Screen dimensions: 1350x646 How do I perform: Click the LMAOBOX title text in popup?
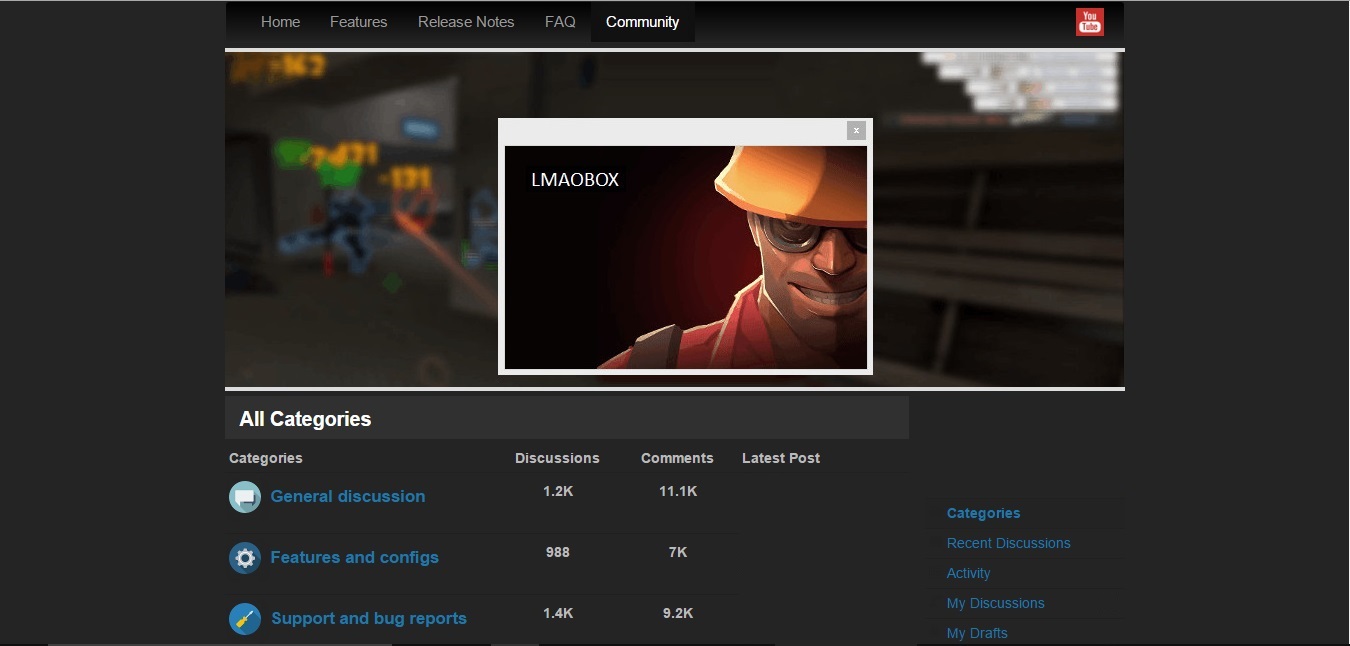575,180
